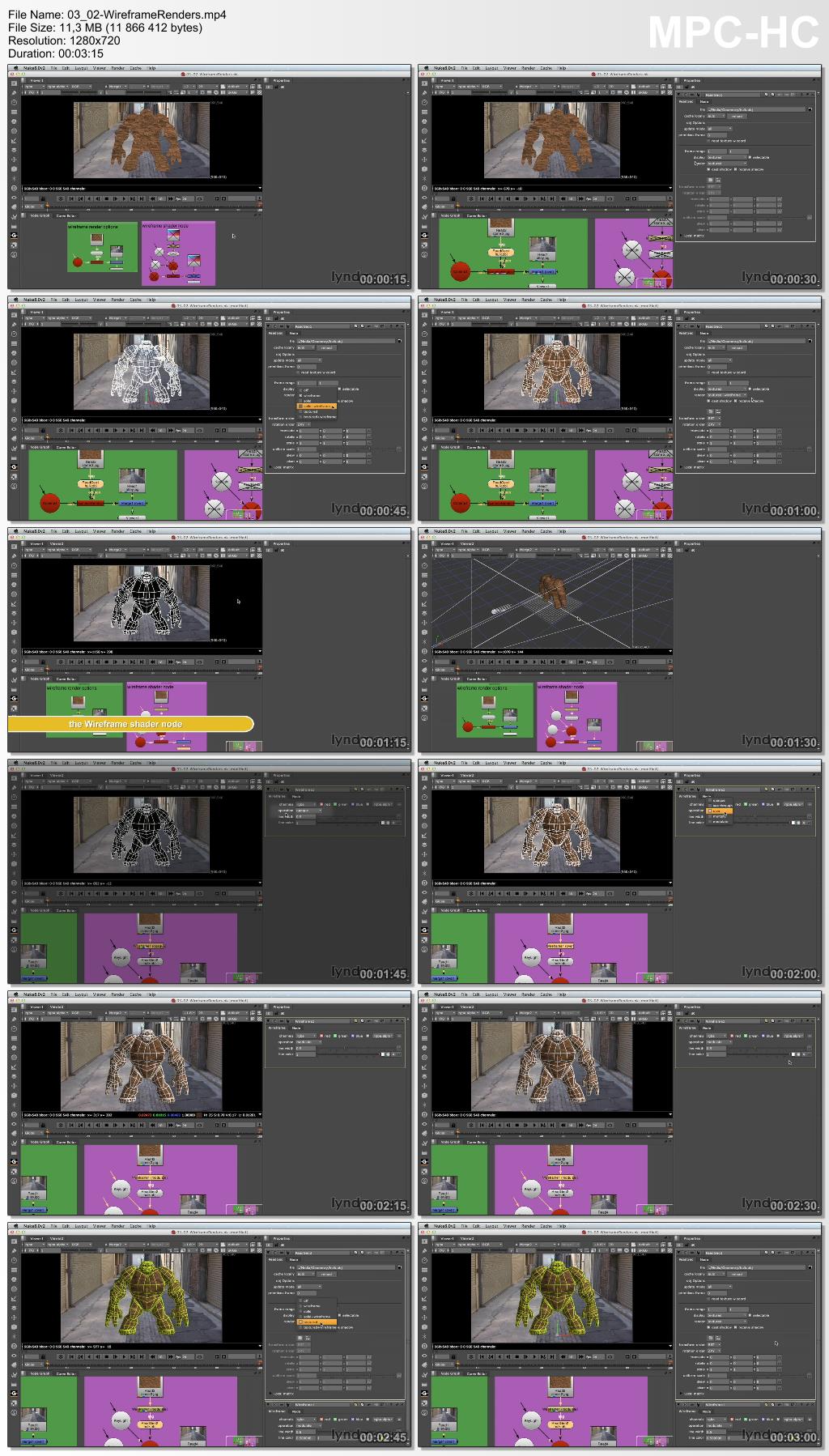Toggle blue channel checkbox in 00:02:45 frame
The image size is (829, 1456).
click(353, 1419)
